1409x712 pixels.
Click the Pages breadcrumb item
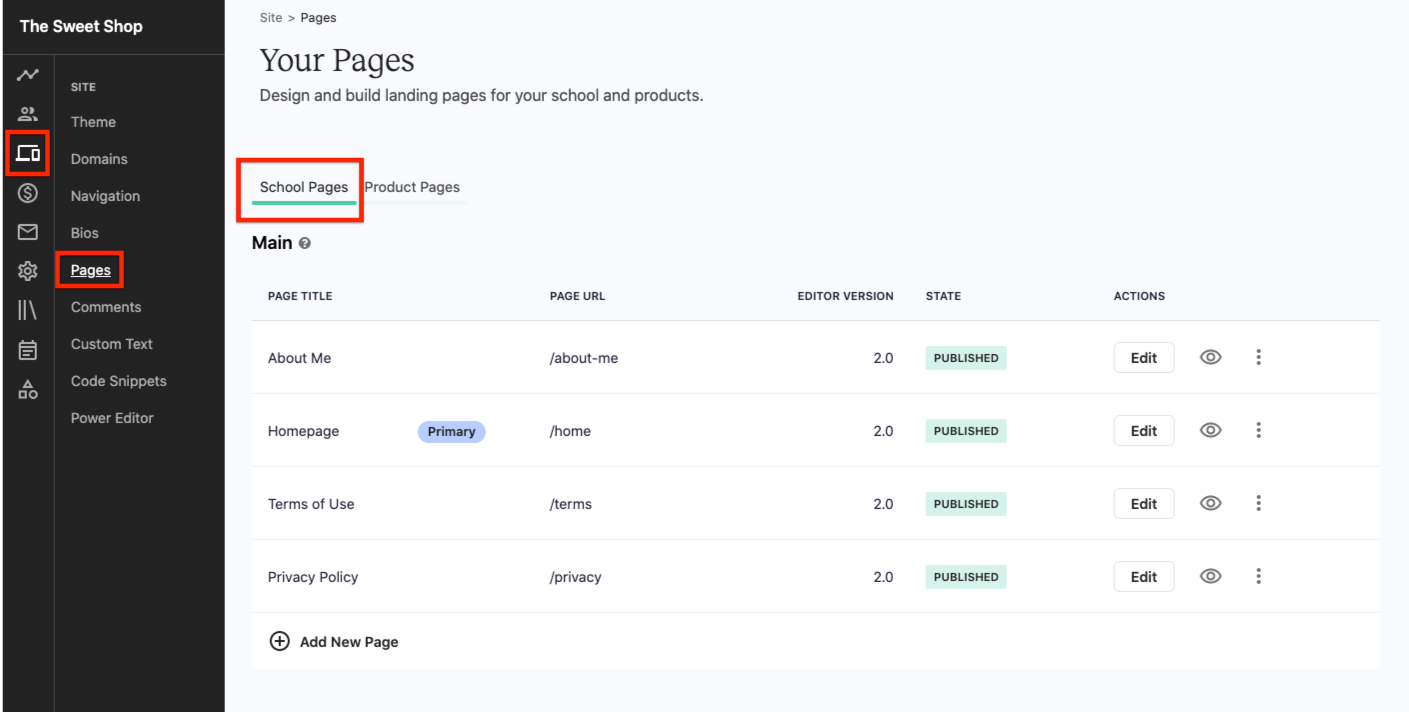[318, 18]
